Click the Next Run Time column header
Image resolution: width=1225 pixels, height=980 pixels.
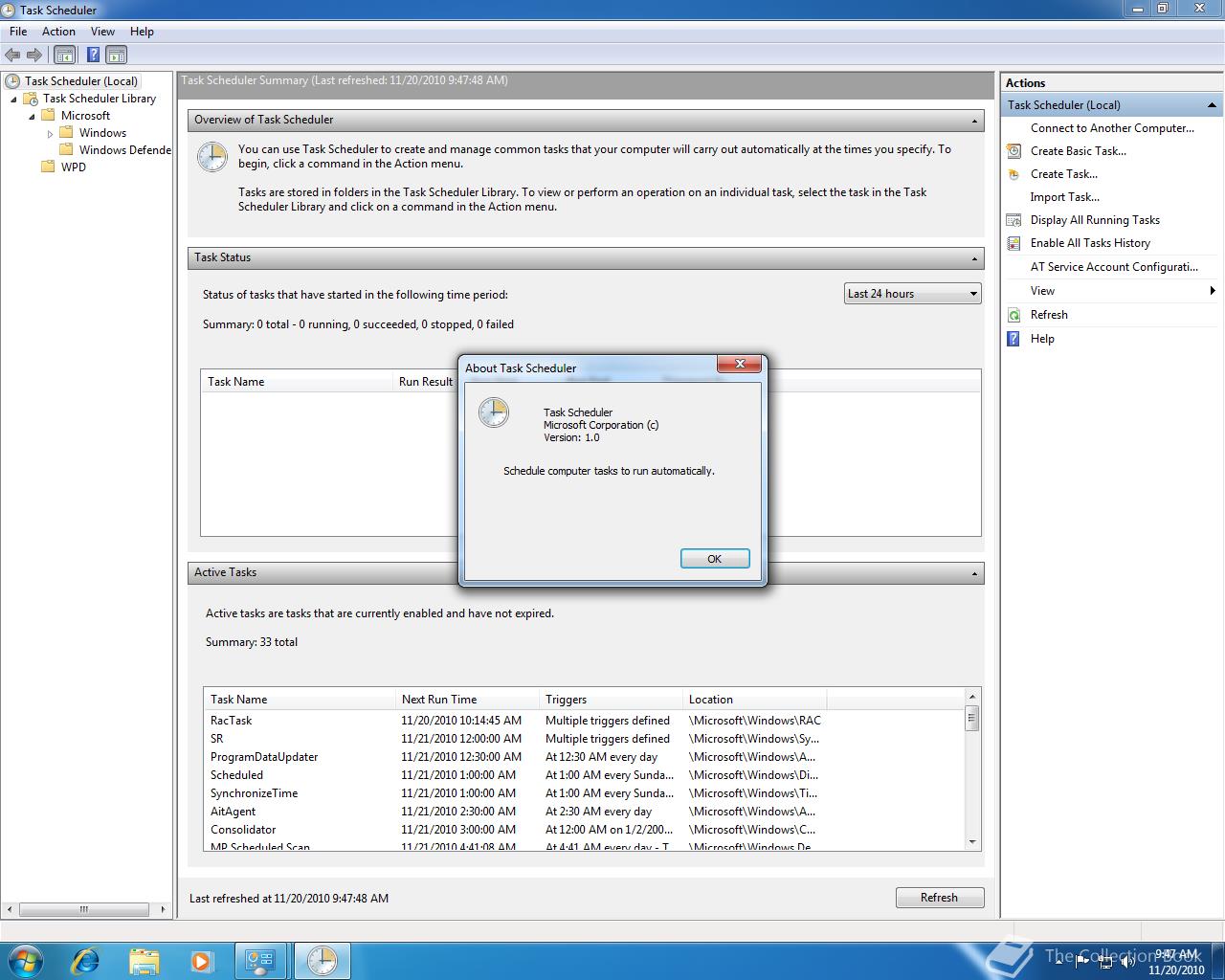(x=467, y=700)
